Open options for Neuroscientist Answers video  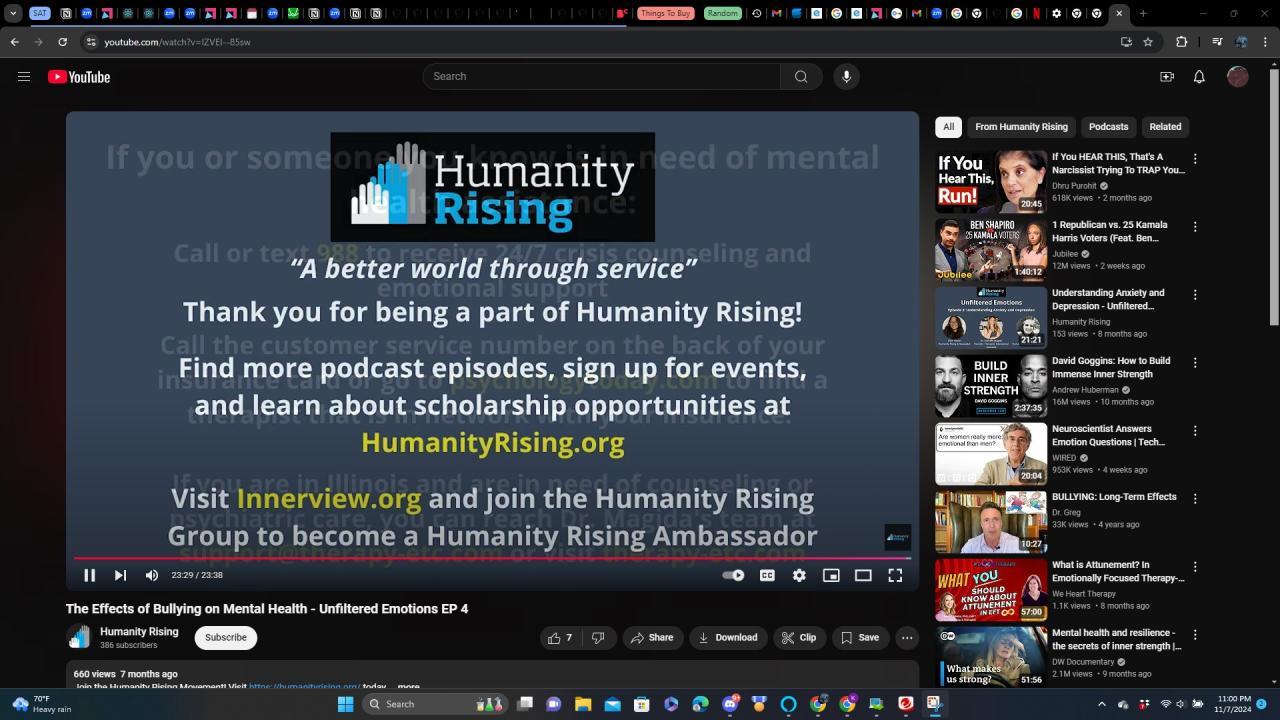click(x=1195, y=431)
